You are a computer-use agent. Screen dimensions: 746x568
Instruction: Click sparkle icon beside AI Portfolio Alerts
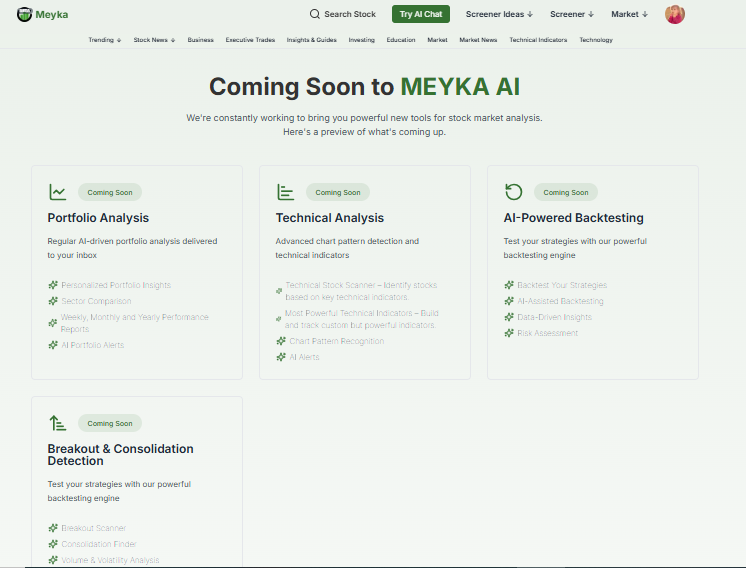53,345
